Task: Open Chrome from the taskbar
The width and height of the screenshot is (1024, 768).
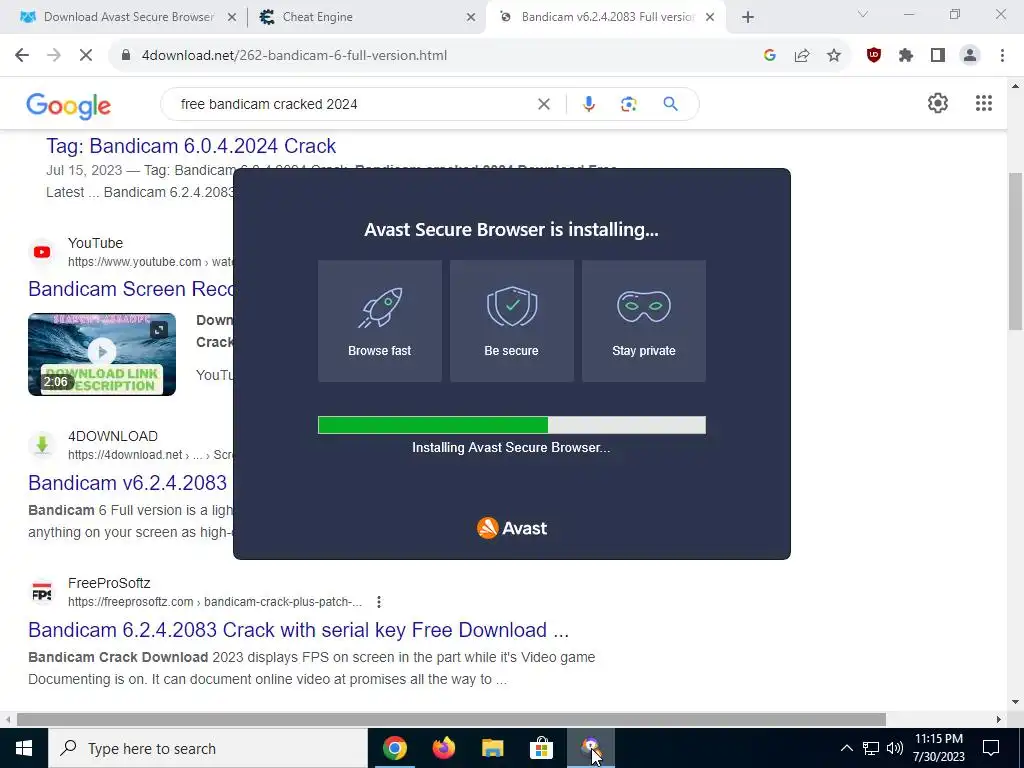Action: tap(394, 748)
